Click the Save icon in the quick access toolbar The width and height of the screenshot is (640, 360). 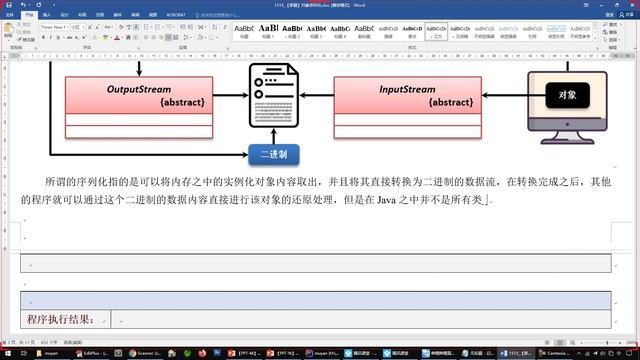[9, 5]
